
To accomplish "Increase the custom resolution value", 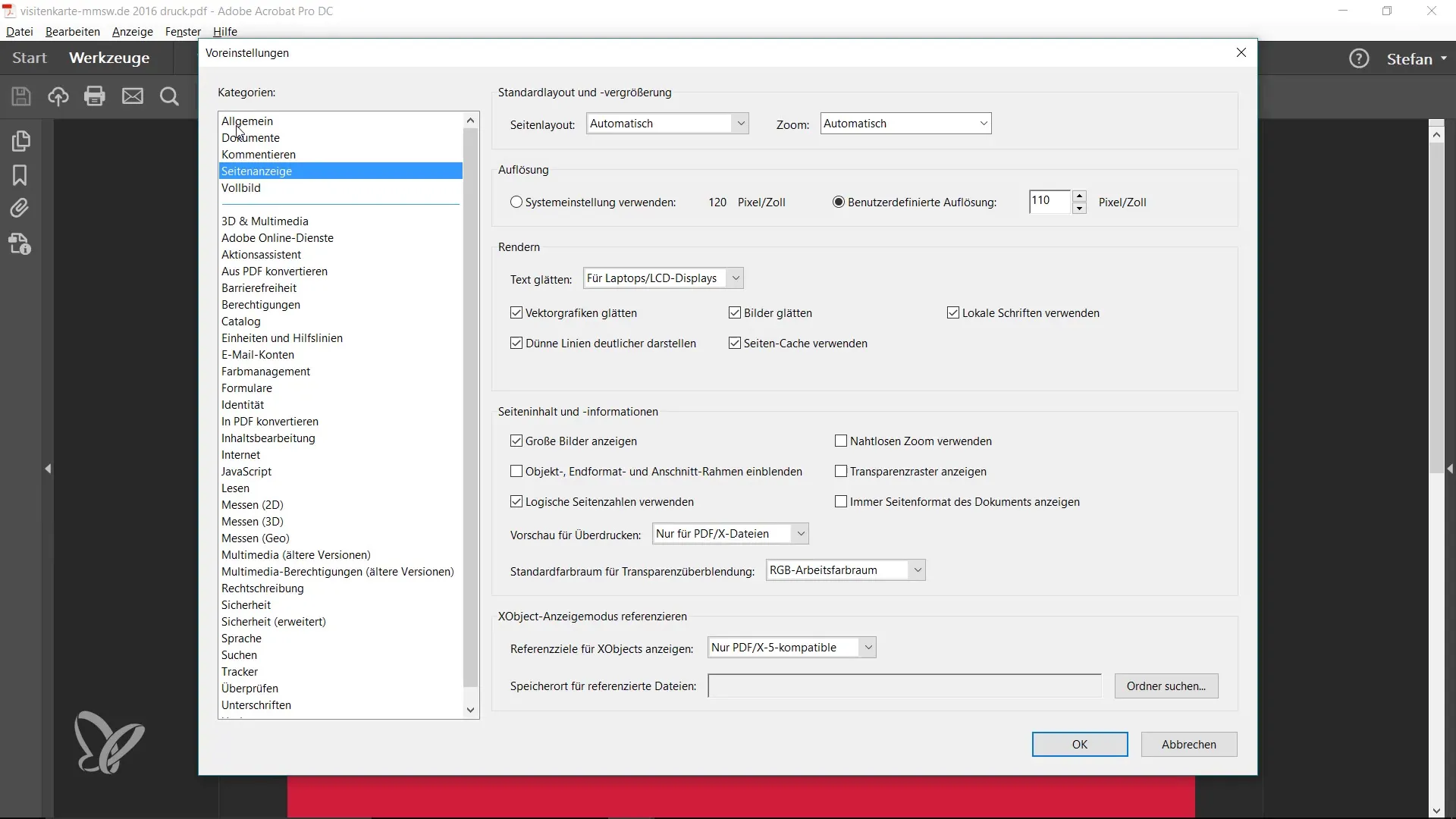I will pos(1080,196).
